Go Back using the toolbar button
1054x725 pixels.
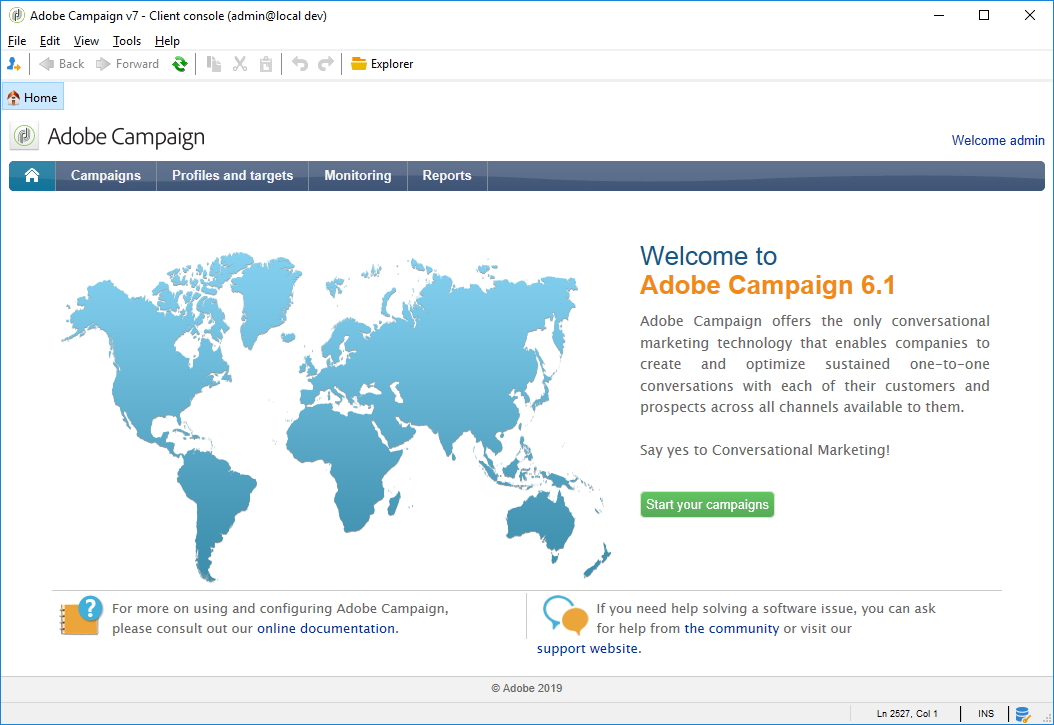coord(62,64)
